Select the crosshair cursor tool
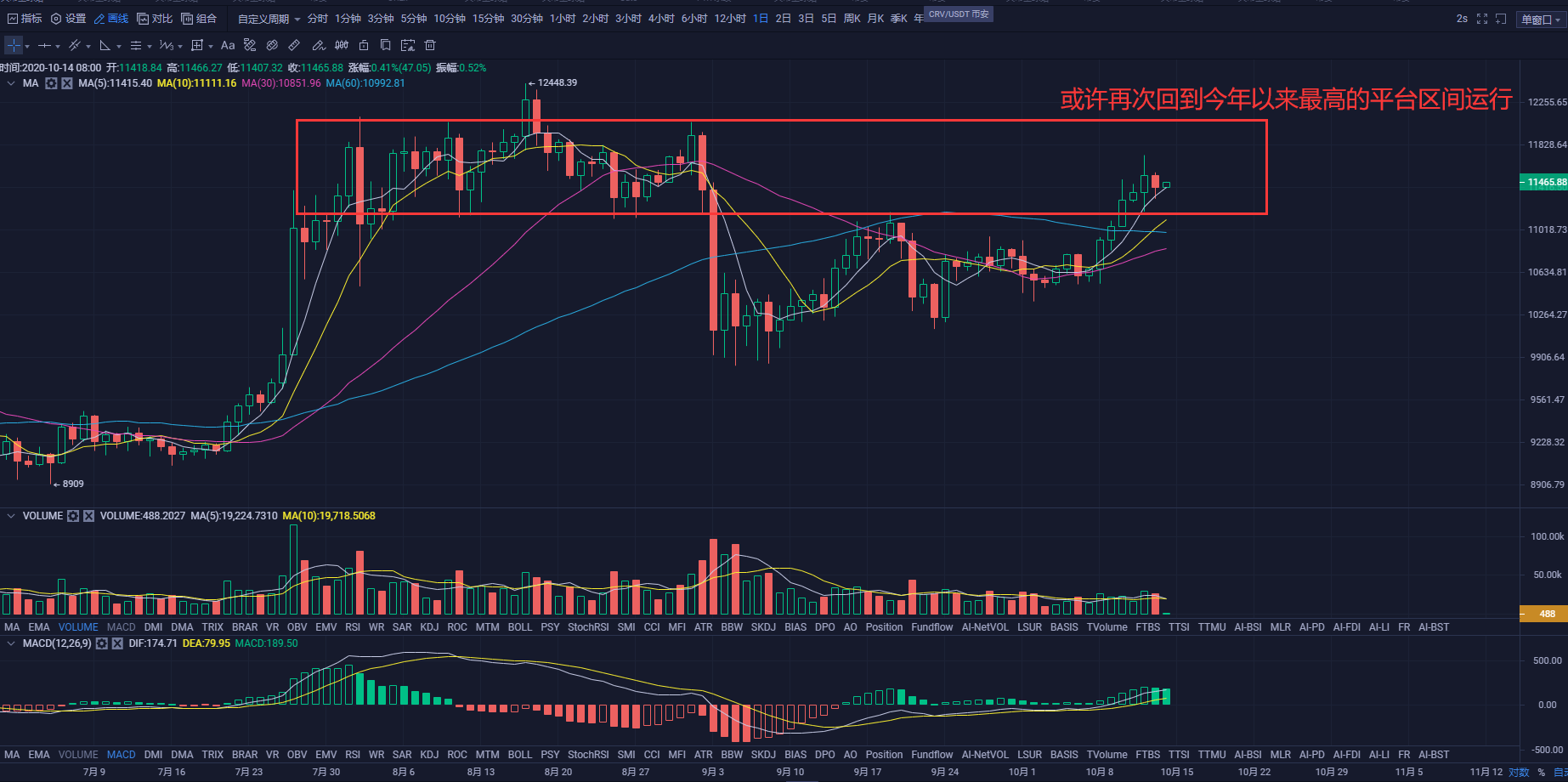Viewport: 1568px width, 782px height. tap(14, 45)
